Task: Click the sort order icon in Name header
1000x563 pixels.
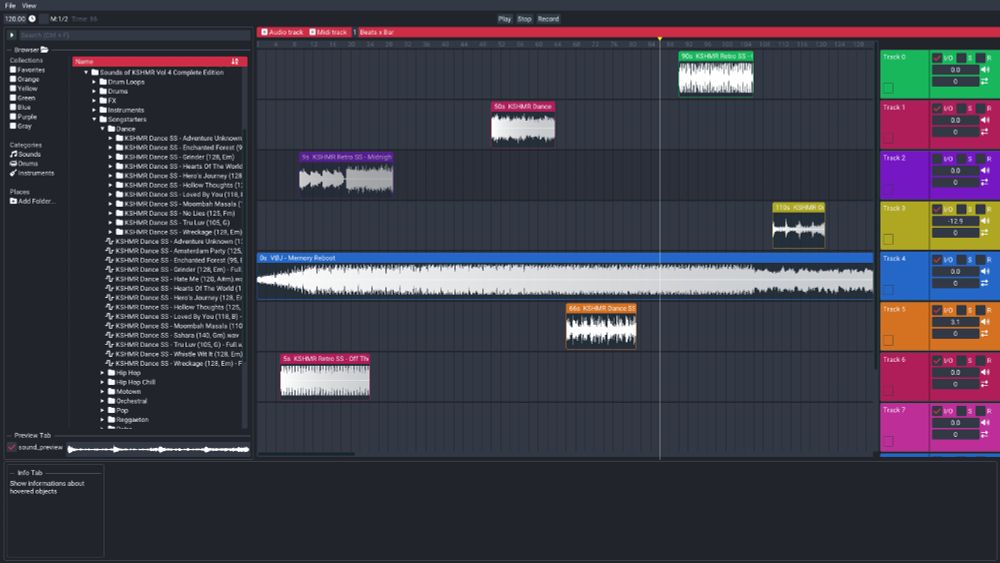Action: point(235,61)
